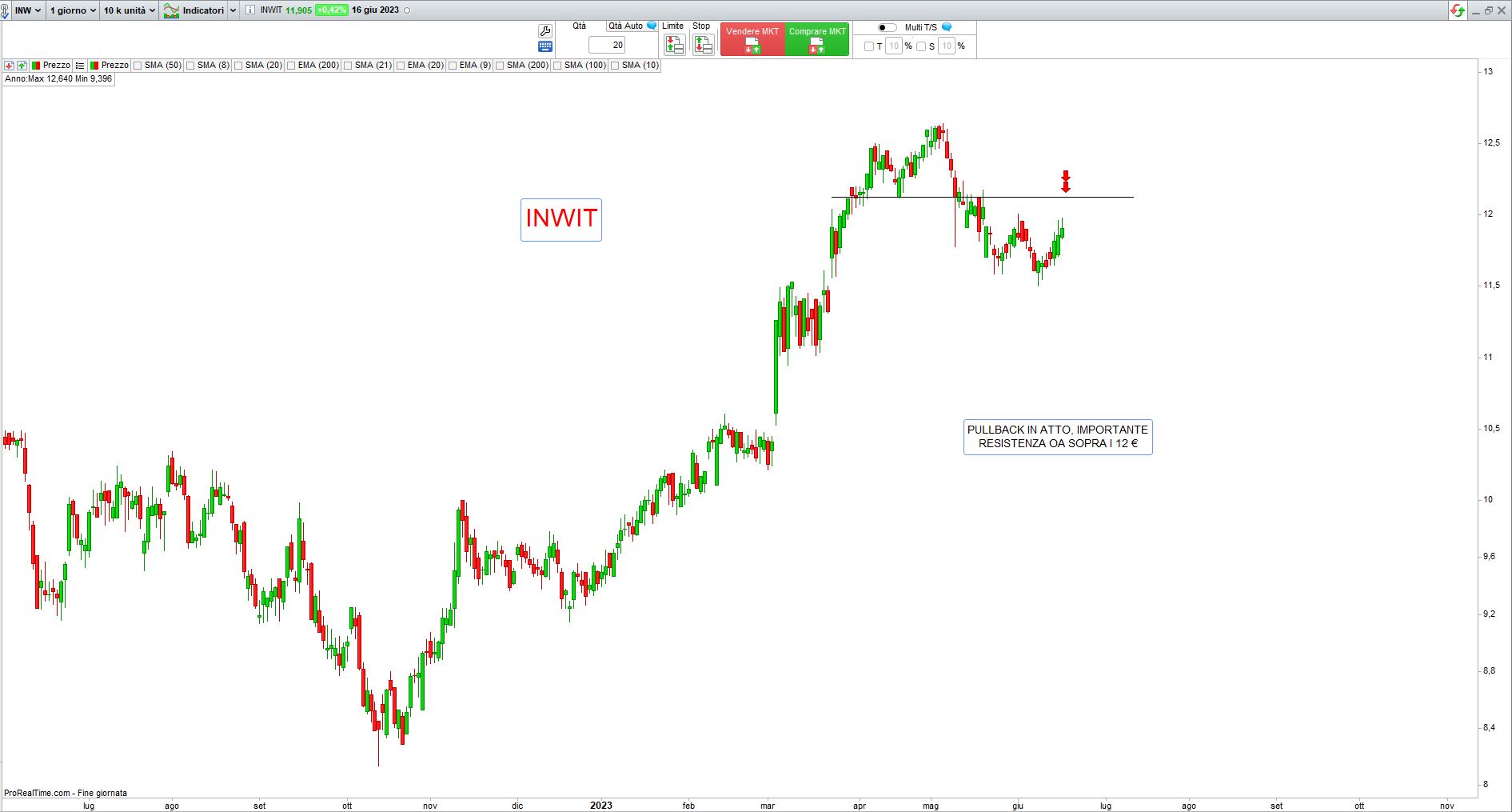Tick the EMA (200) indicator checkbox
Screen dimensions: 1512x812
coord(291,66)
